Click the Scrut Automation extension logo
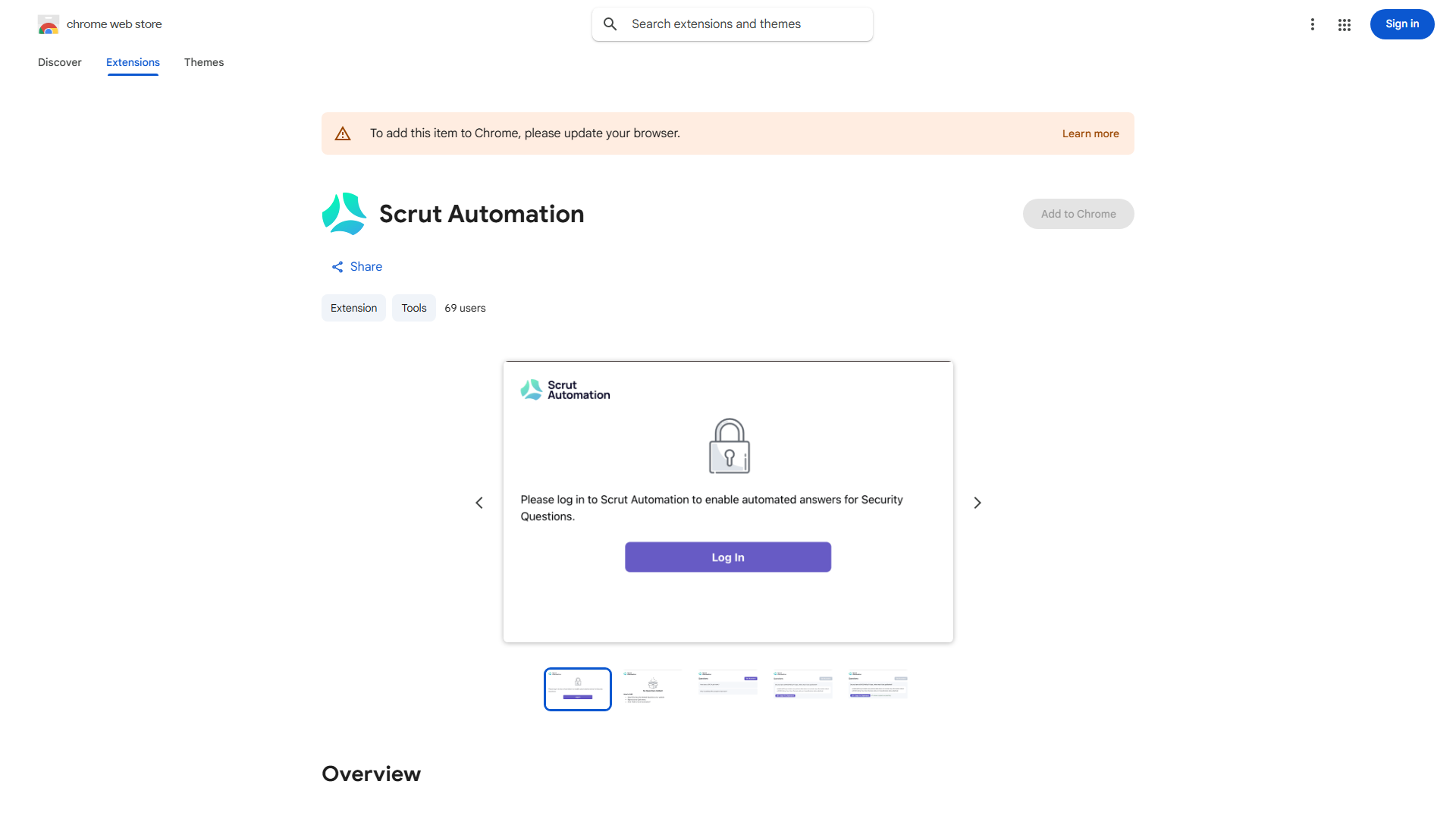The height and width of the screenshot is (819, 1456). click(344, 214)
